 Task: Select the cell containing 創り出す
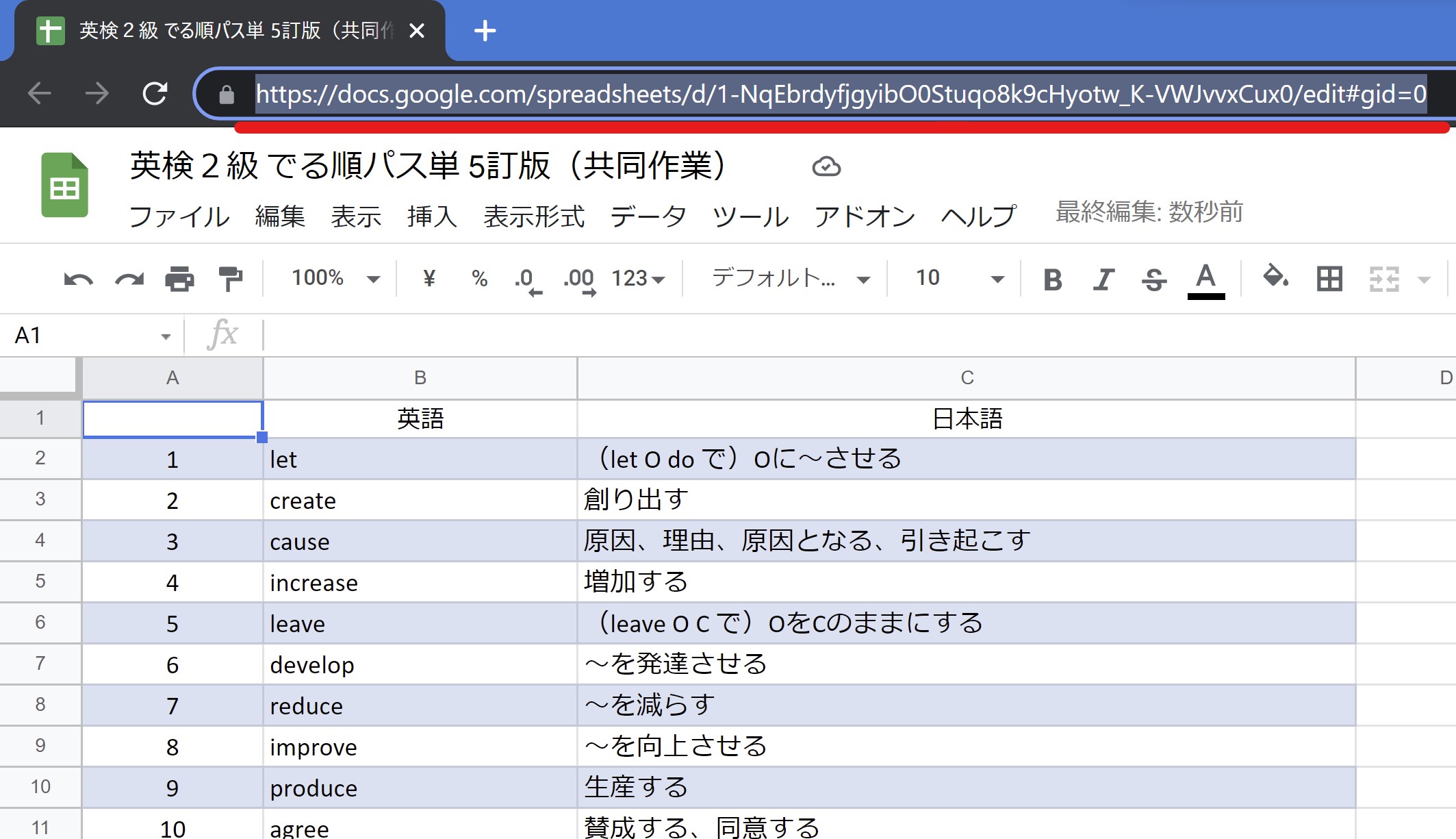click(967, 500)
